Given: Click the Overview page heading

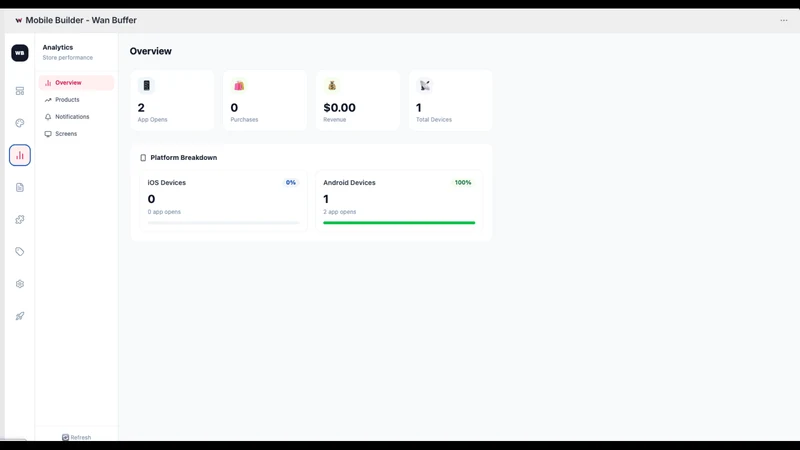Looking at the screenshot, I should click(151, 51).
